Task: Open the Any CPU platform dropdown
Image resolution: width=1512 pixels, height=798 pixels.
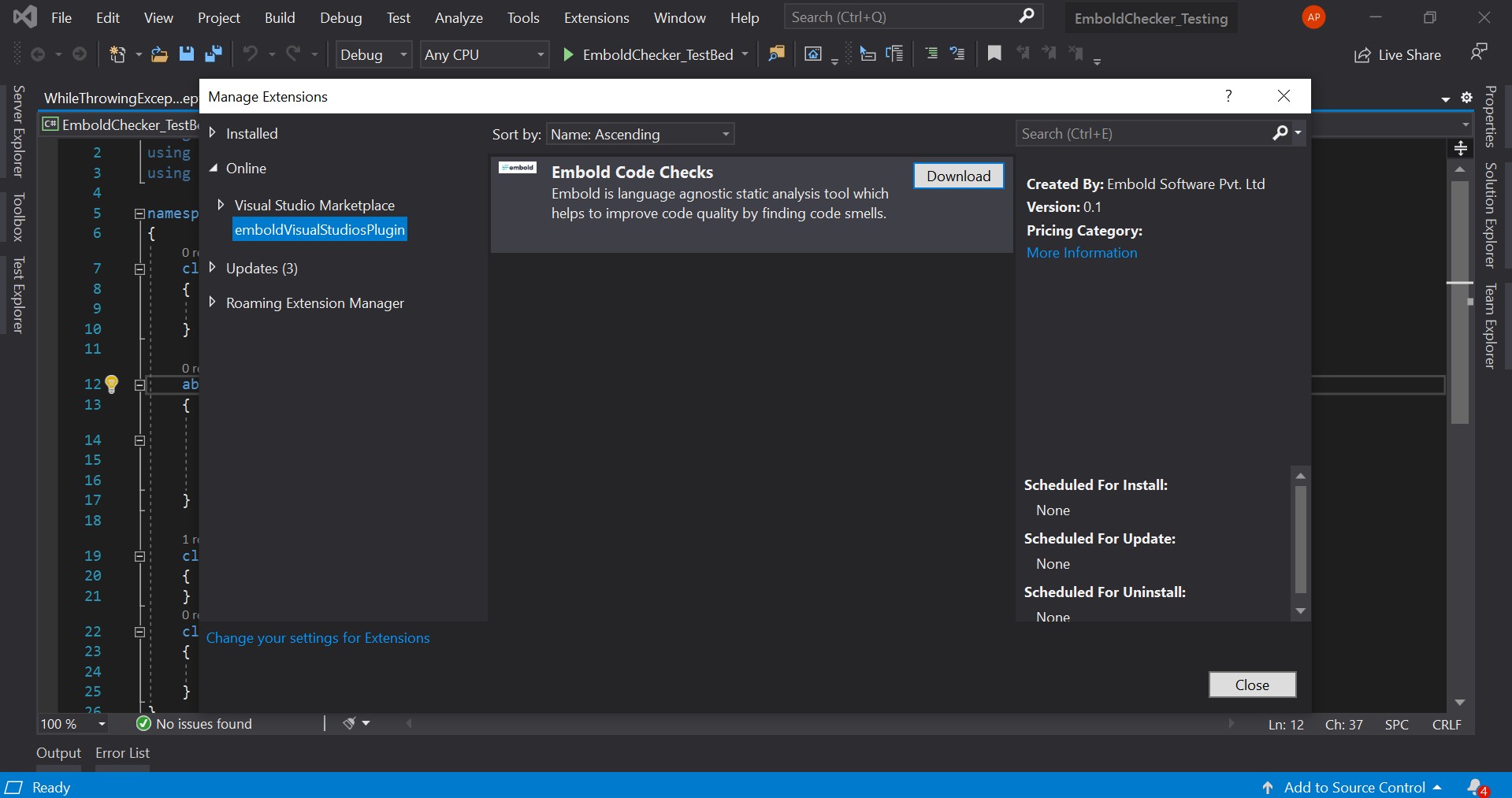Action: [485, 54]
